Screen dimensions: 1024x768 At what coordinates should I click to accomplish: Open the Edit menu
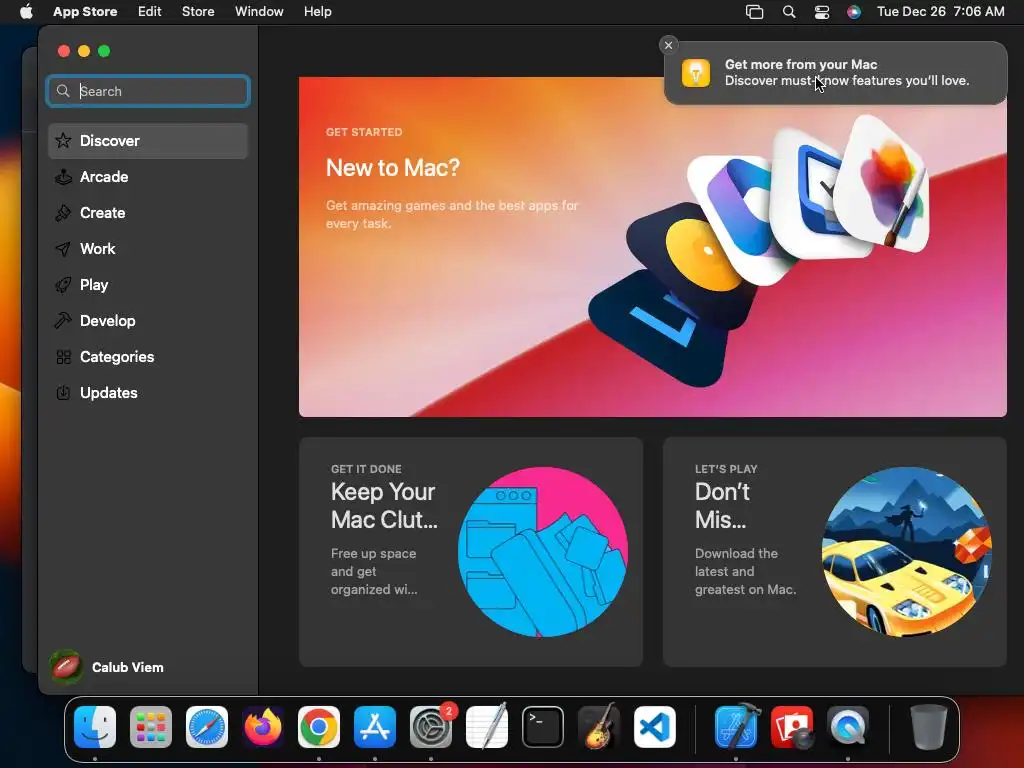[150, 12]
